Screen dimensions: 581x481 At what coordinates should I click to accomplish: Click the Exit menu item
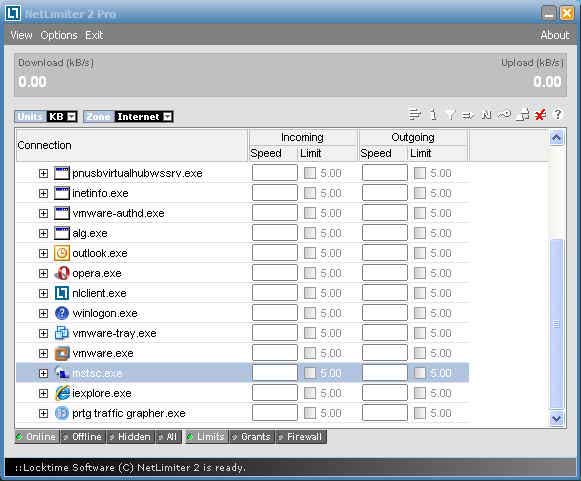tap(94, 35)
